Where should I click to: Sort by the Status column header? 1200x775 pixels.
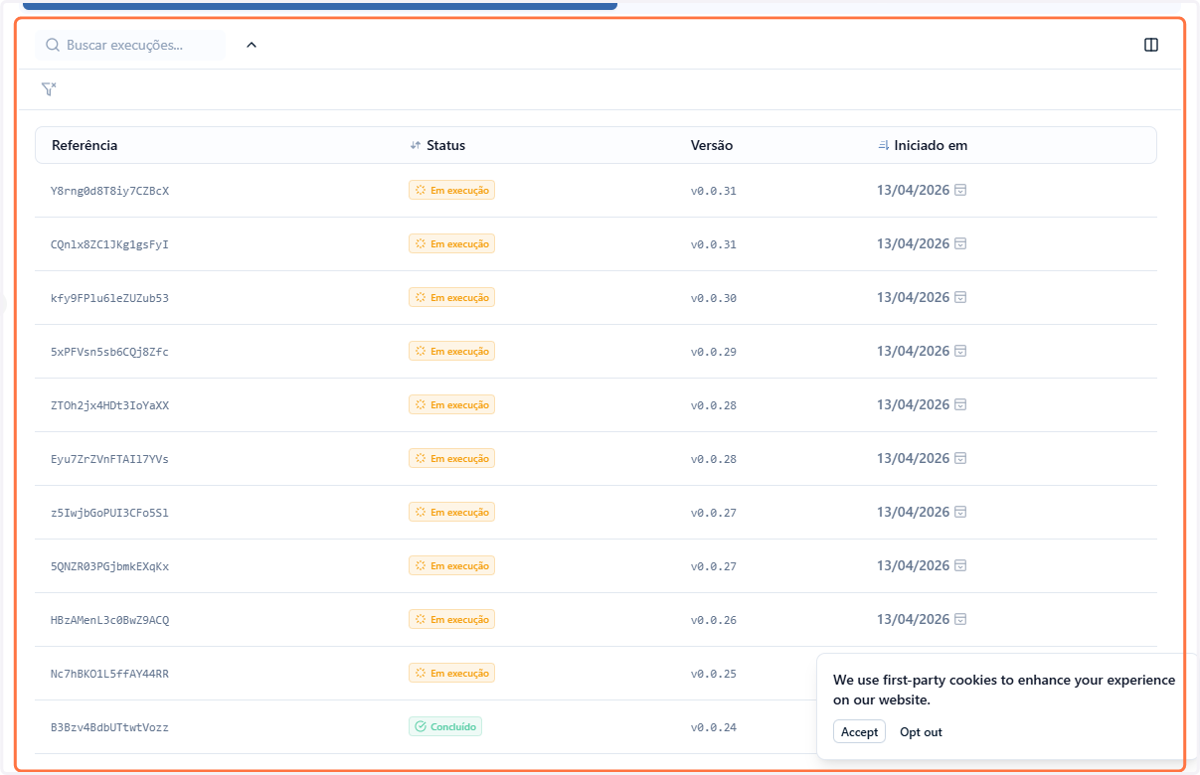[438, 145]
